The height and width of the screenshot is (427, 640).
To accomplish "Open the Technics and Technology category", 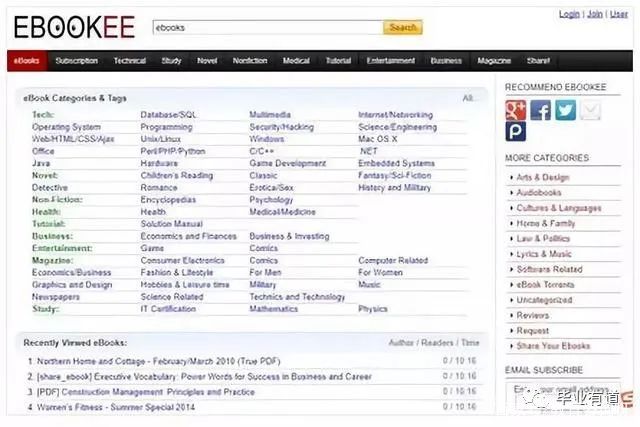I will pos(297,297).
